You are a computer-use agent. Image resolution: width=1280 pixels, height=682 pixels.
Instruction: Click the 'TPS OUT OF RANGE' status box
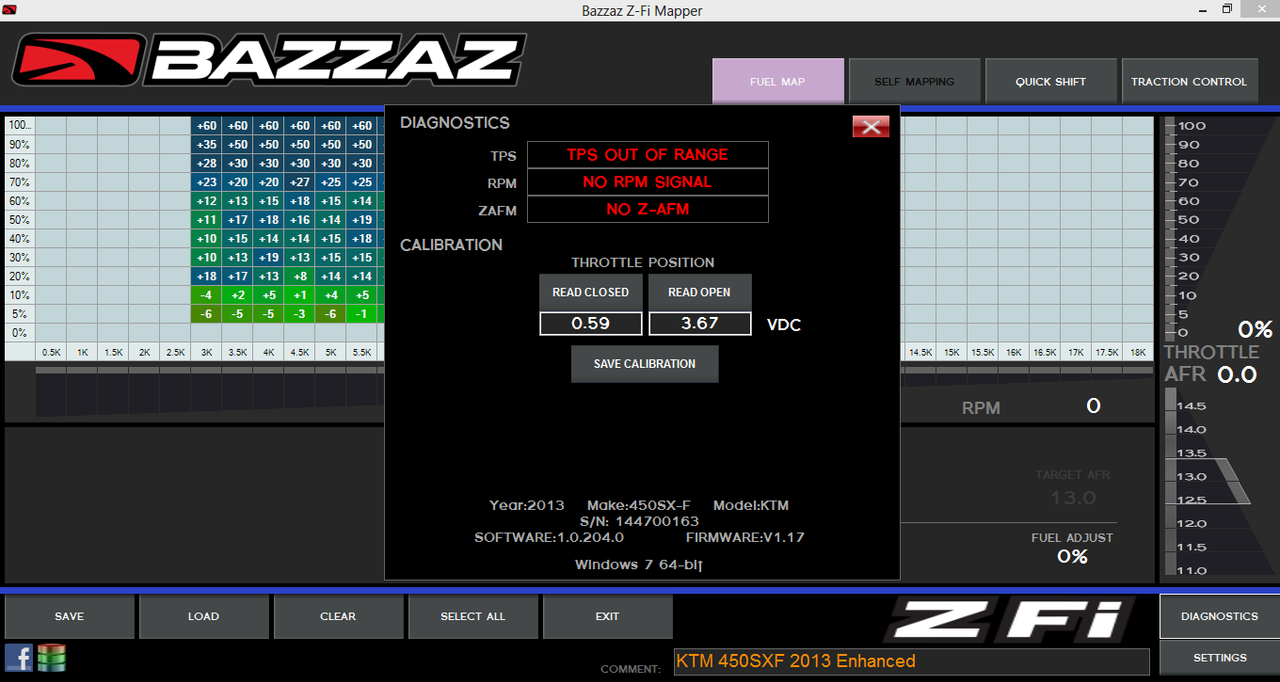pos(648,155)
